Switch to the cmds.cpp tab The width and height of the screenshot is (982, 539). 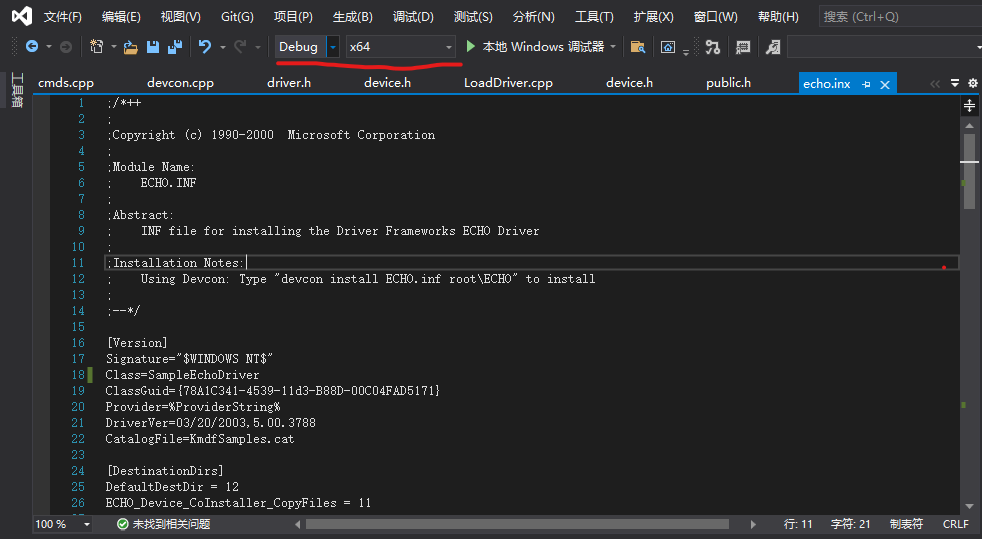click(x=66, y=83)
